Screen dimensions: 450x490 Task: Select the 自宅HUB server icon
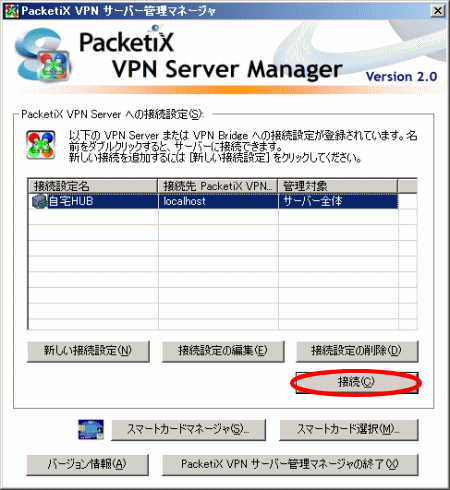tap(39, 201)
